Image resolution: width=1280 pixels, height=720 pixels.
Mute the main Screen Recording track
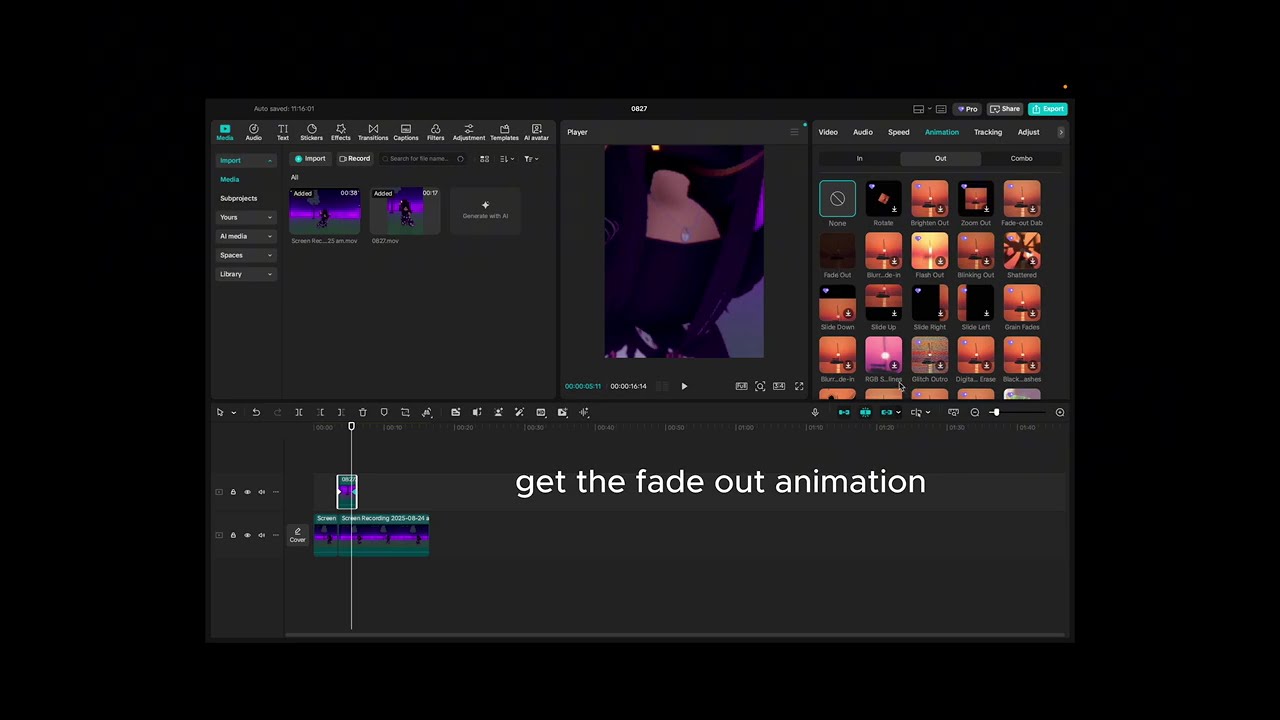[x=262, y=535]
